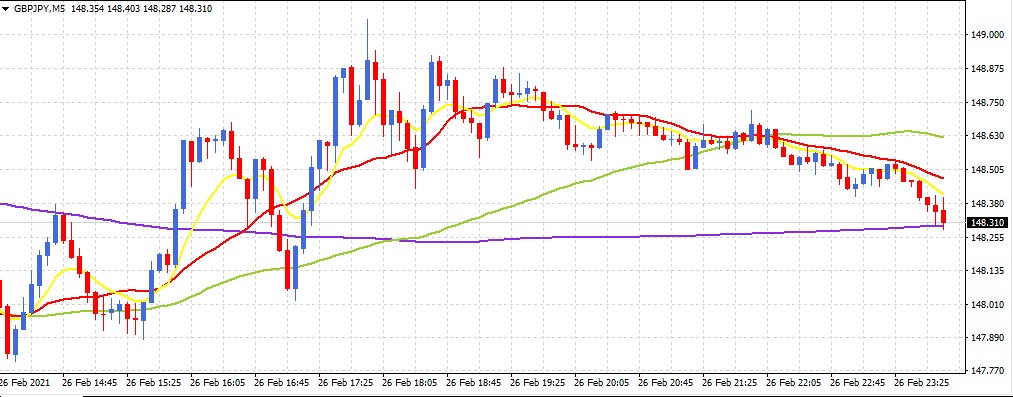Screen dimensions: 1013x397
Task: Click the 147.890 price axis label
Action: coord(987,338)
